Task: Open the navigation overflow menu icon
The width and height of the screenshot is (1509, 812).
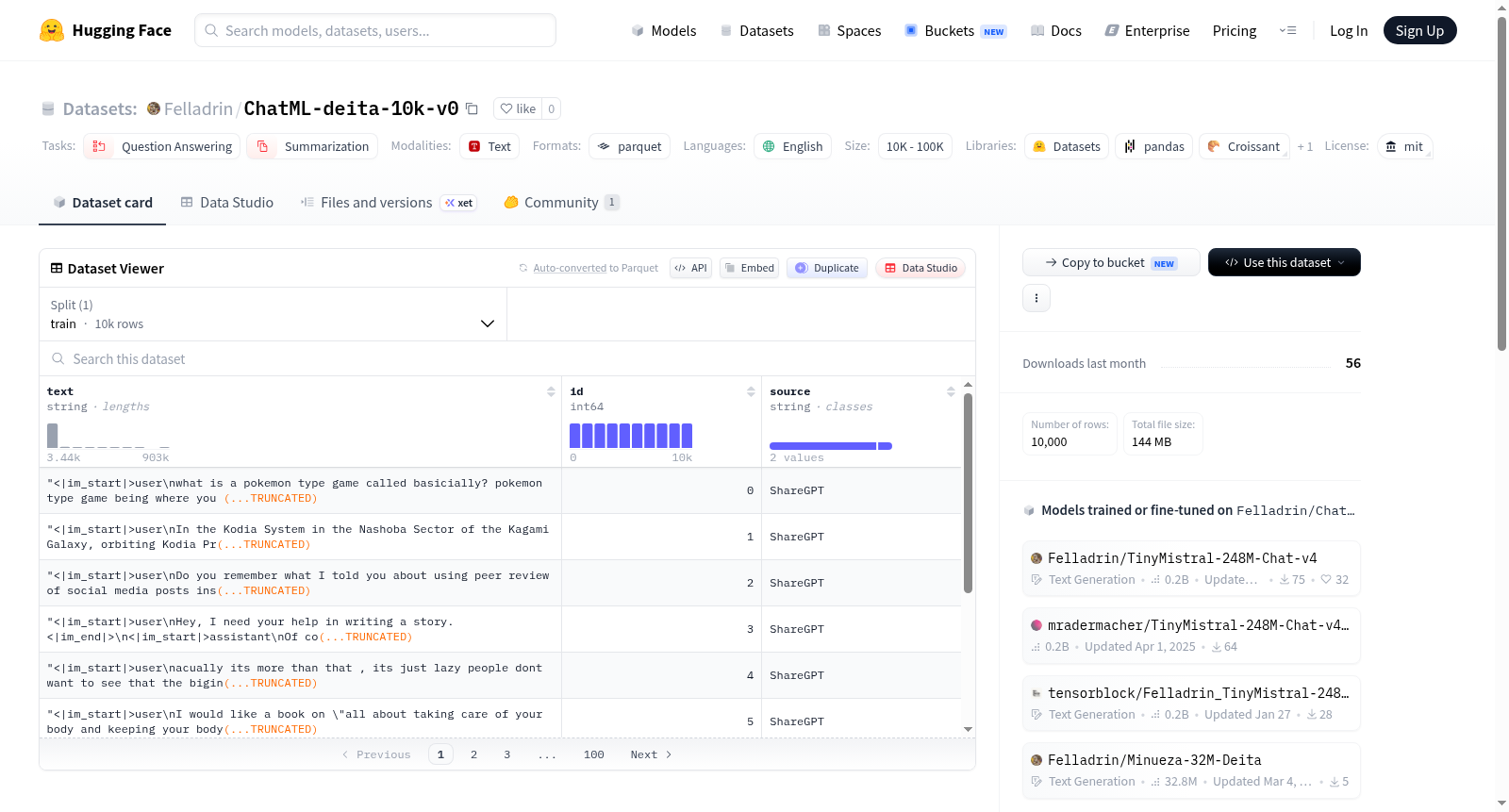Action: [1287, 30]
